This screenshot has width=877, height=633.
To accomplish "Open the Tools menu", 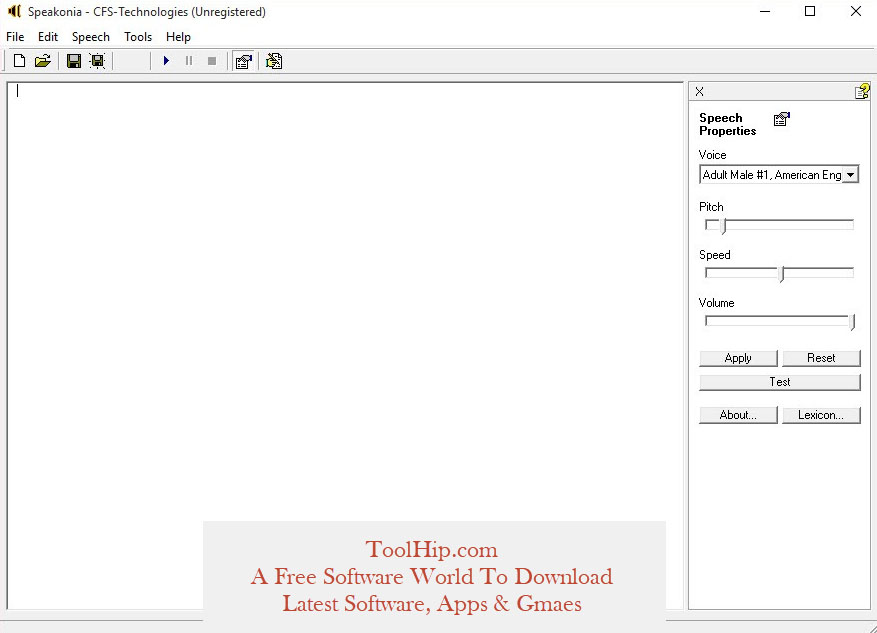I will tap(138, 37).
